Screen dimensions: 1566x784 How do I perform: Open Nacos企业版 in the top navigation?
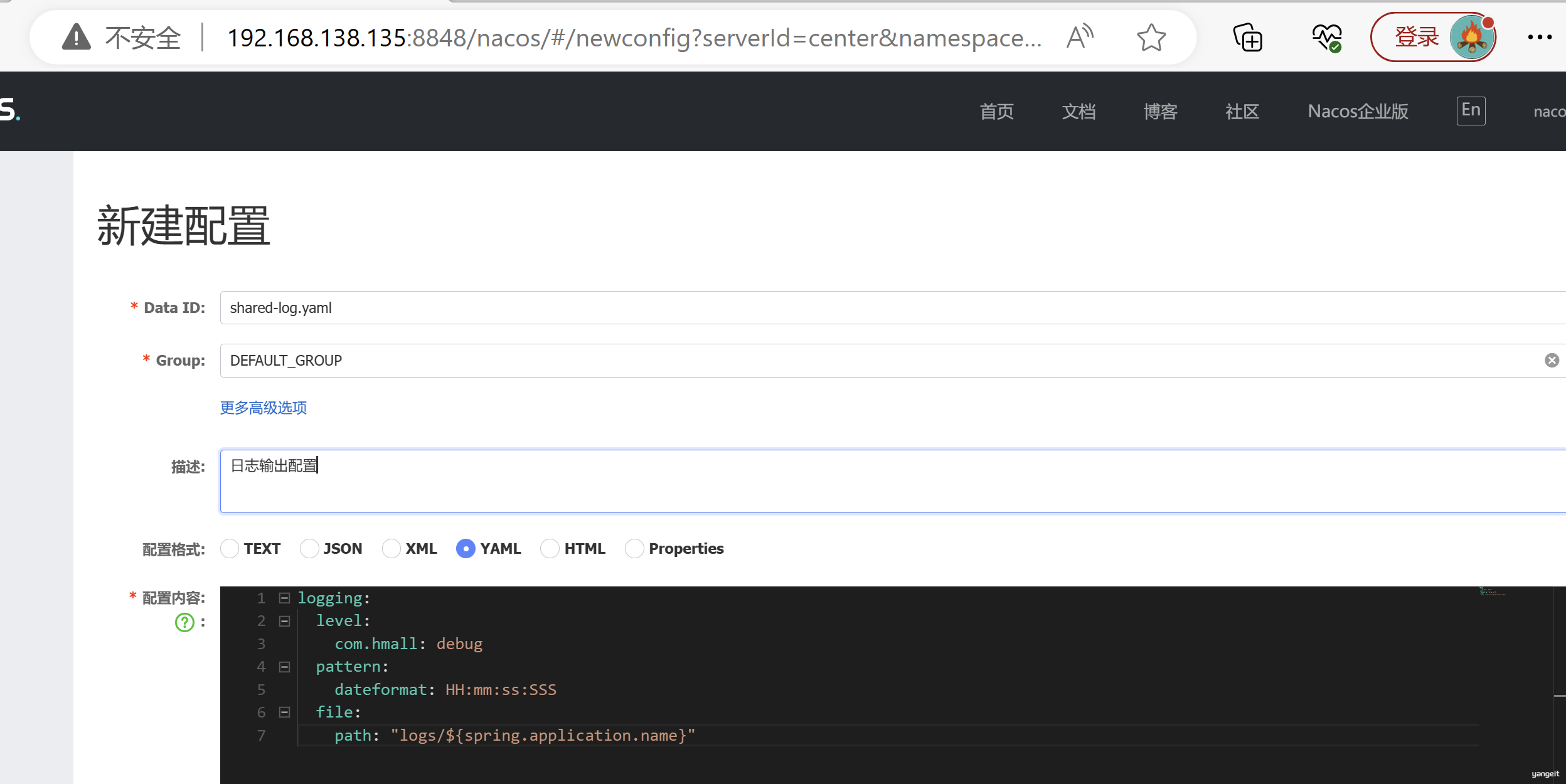pyautogui.click(x=1358, y=111)
